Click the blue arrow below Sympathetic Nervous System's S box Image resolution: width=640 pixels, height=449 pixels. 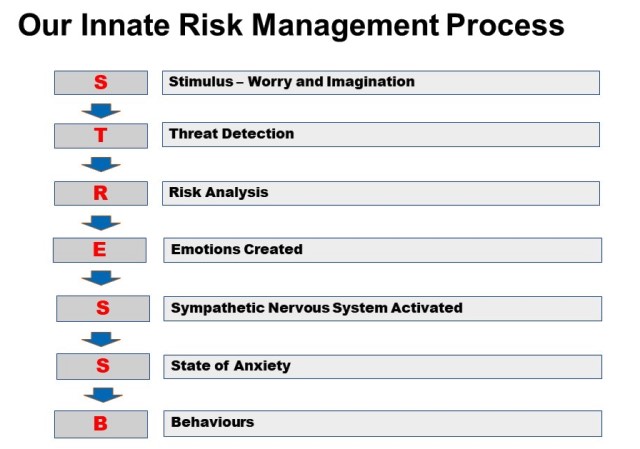coord(101,339)
